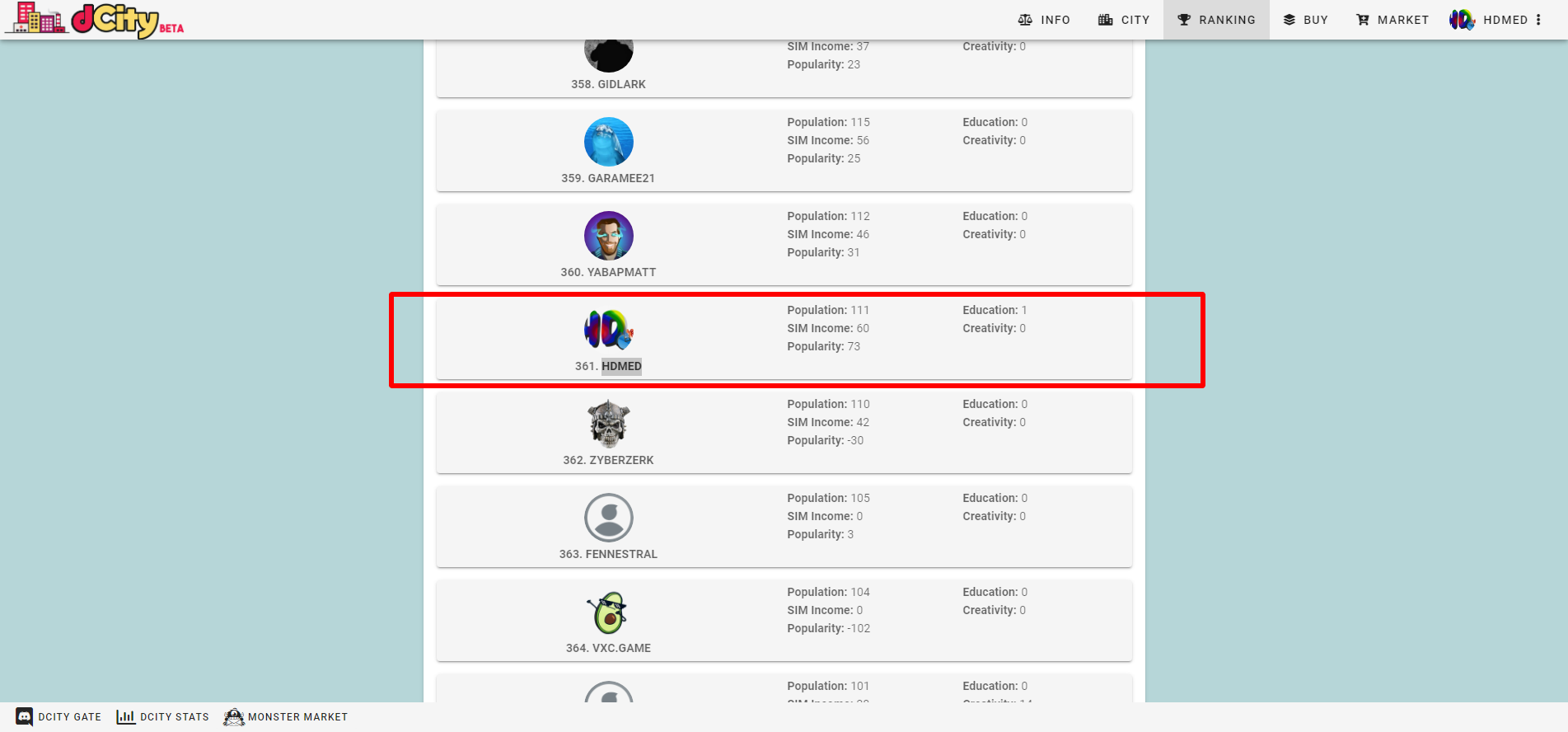This screenshot has height=732, width=1568.
Task: Open 363. FENNESTRAL player name
Action: click(609, 554)
